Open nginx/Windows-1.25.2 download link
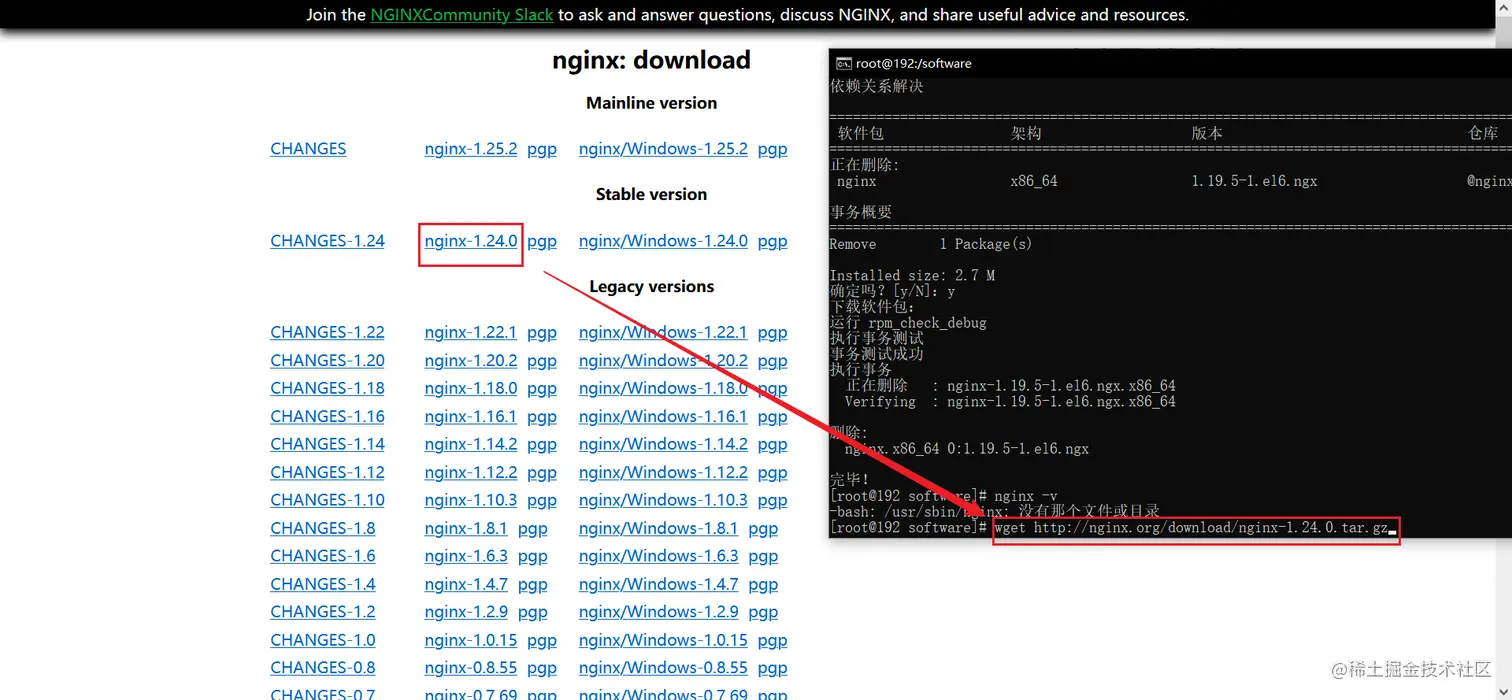1512x700 pixels. [663, 148]
